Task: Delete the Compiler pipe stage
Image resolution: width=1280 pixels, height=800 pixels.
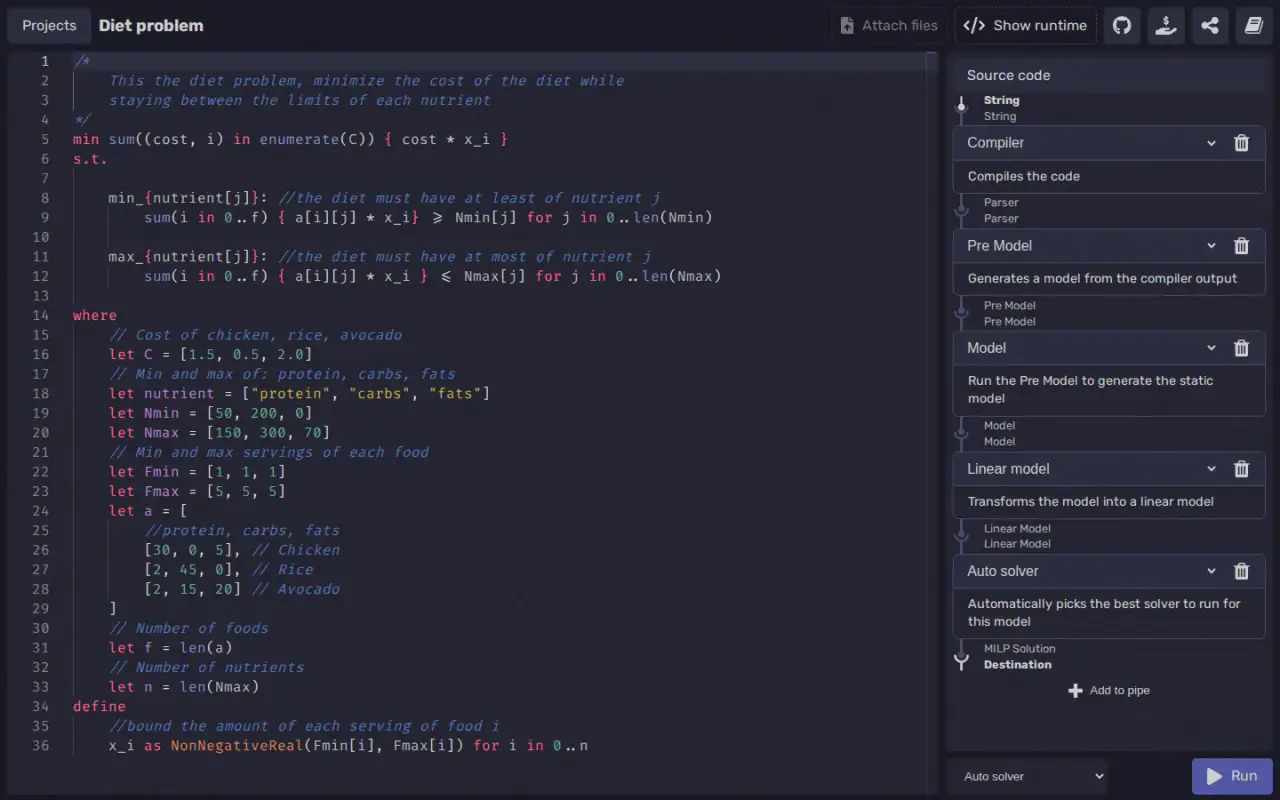Action: point(1242,143)
